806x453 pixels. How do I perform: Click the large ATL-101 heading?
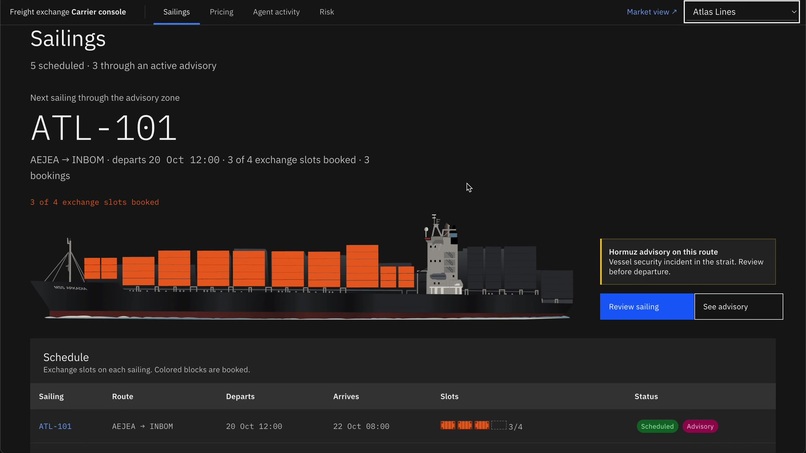point(104,128)
